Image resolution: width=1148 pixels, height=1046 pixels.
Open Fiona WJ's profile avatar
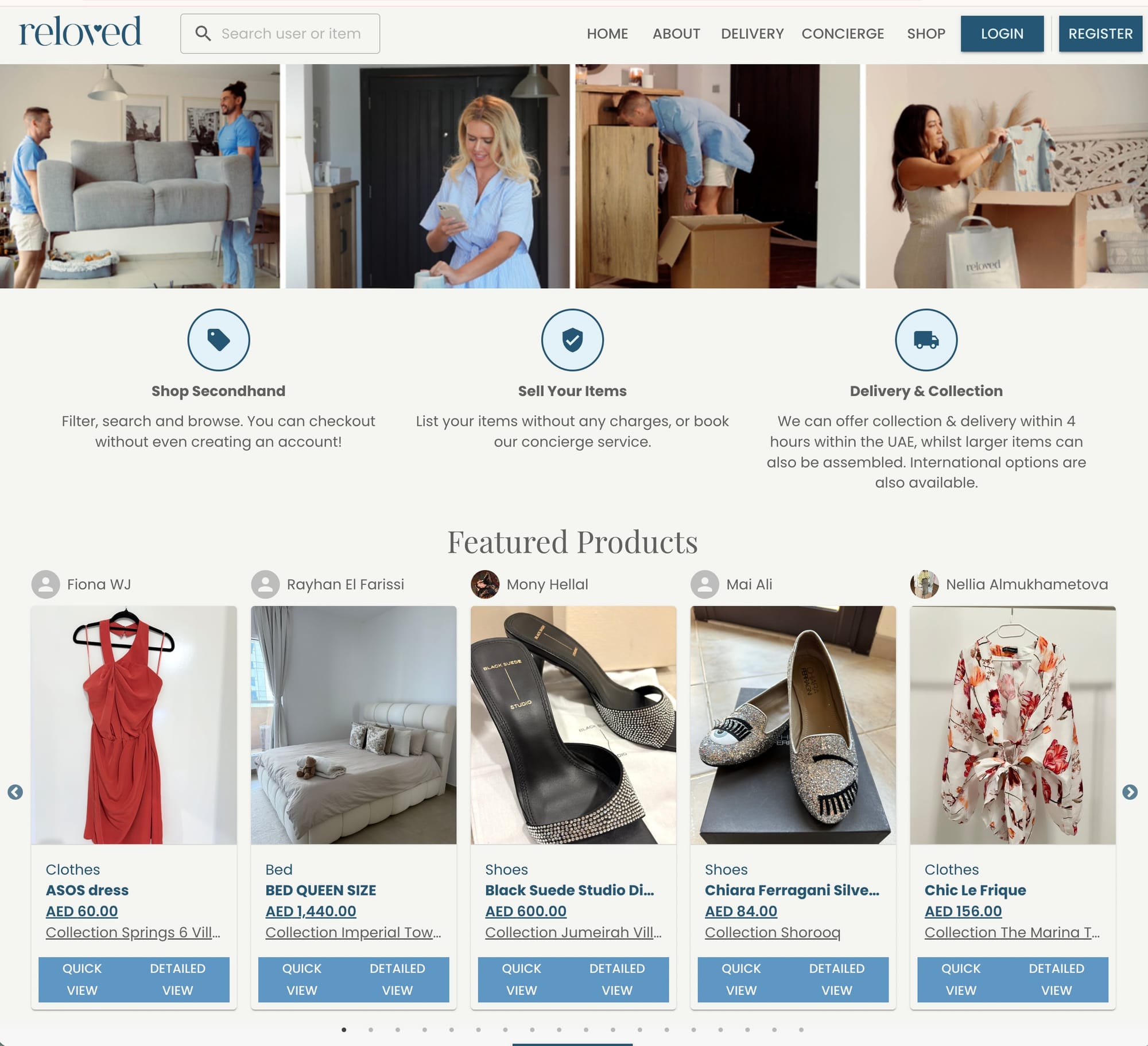click(46, 584)
